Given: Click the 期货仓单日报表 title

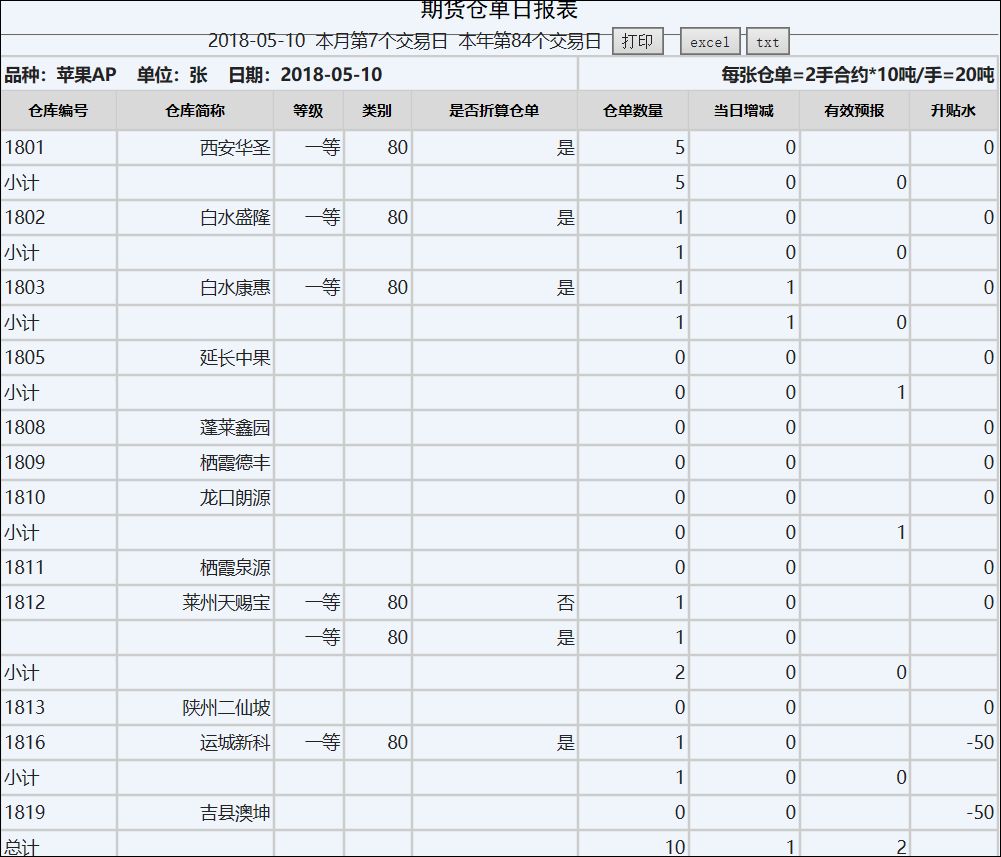Looking at the screenshot, I should click(500, 11).
